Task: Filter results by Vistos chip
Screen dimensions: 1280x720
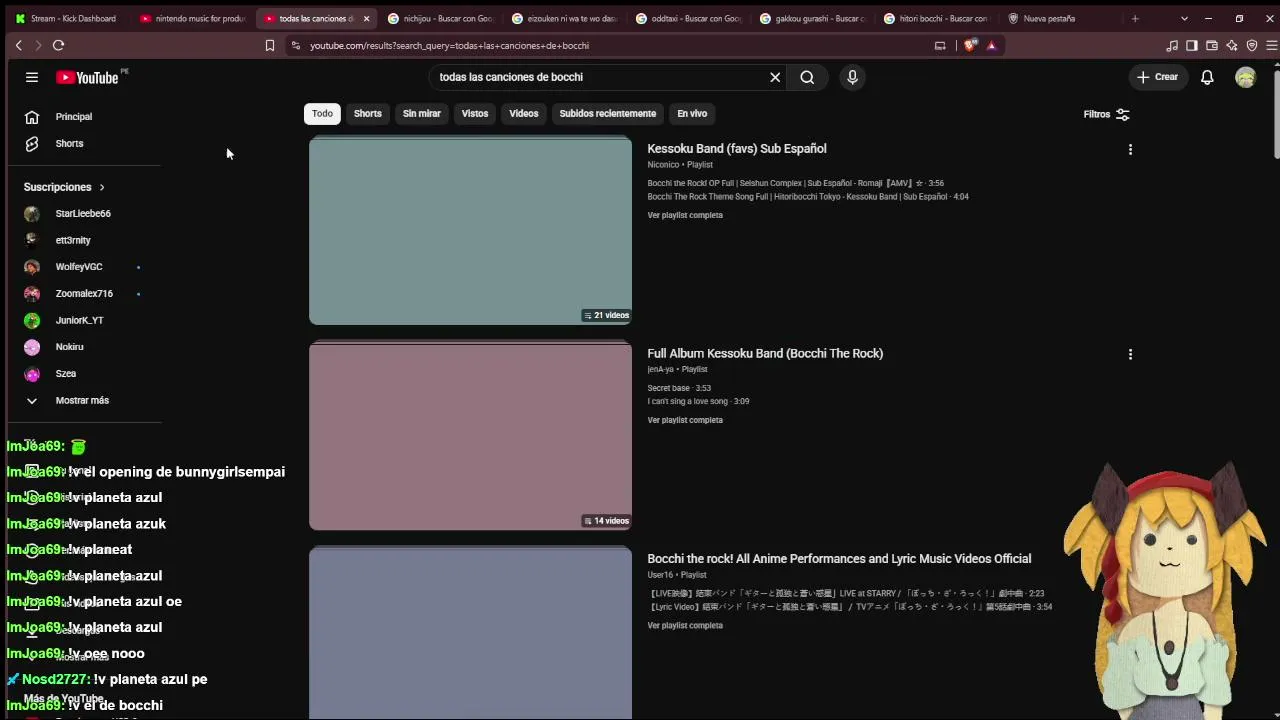Action: point(475,114)
